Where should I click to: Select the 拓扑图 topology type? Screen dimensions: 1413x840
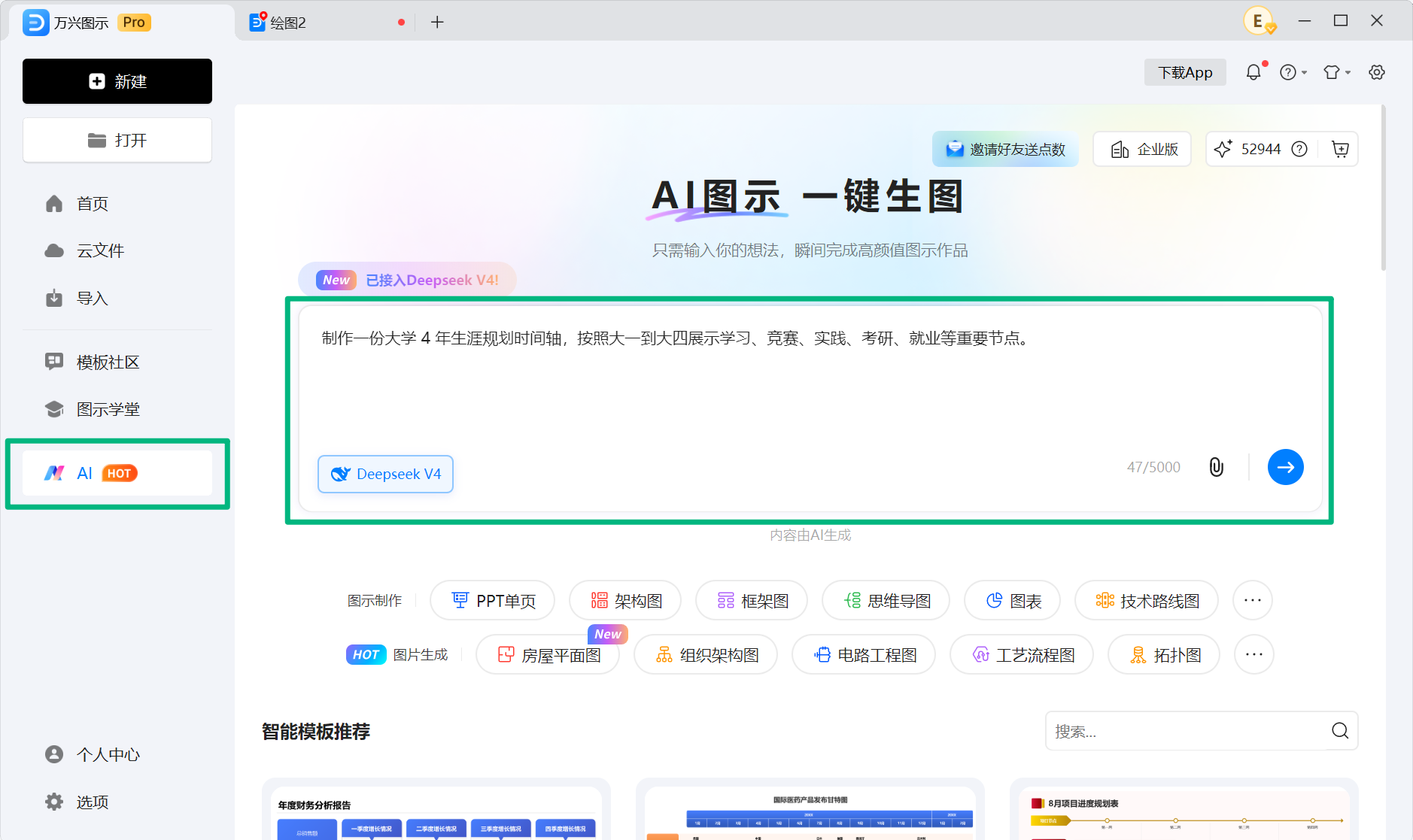1164,654
